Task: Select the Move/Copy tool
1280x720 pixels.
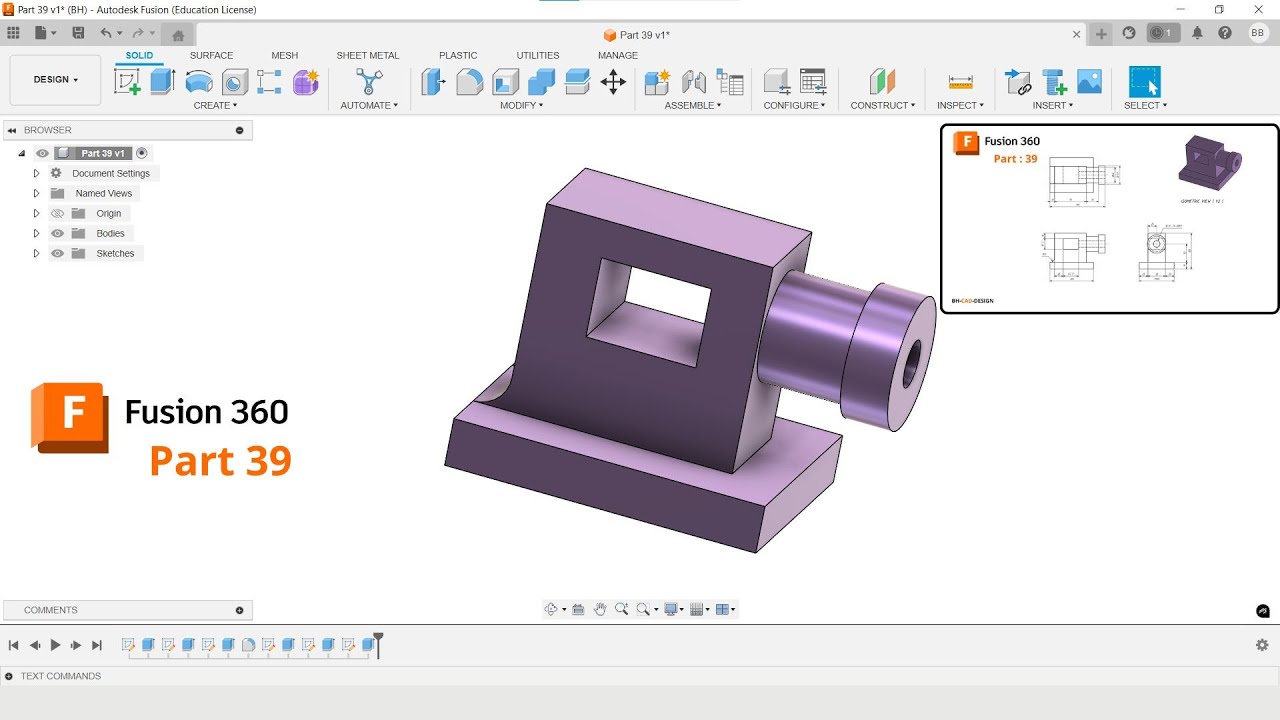Action: [x=613, y=82]
